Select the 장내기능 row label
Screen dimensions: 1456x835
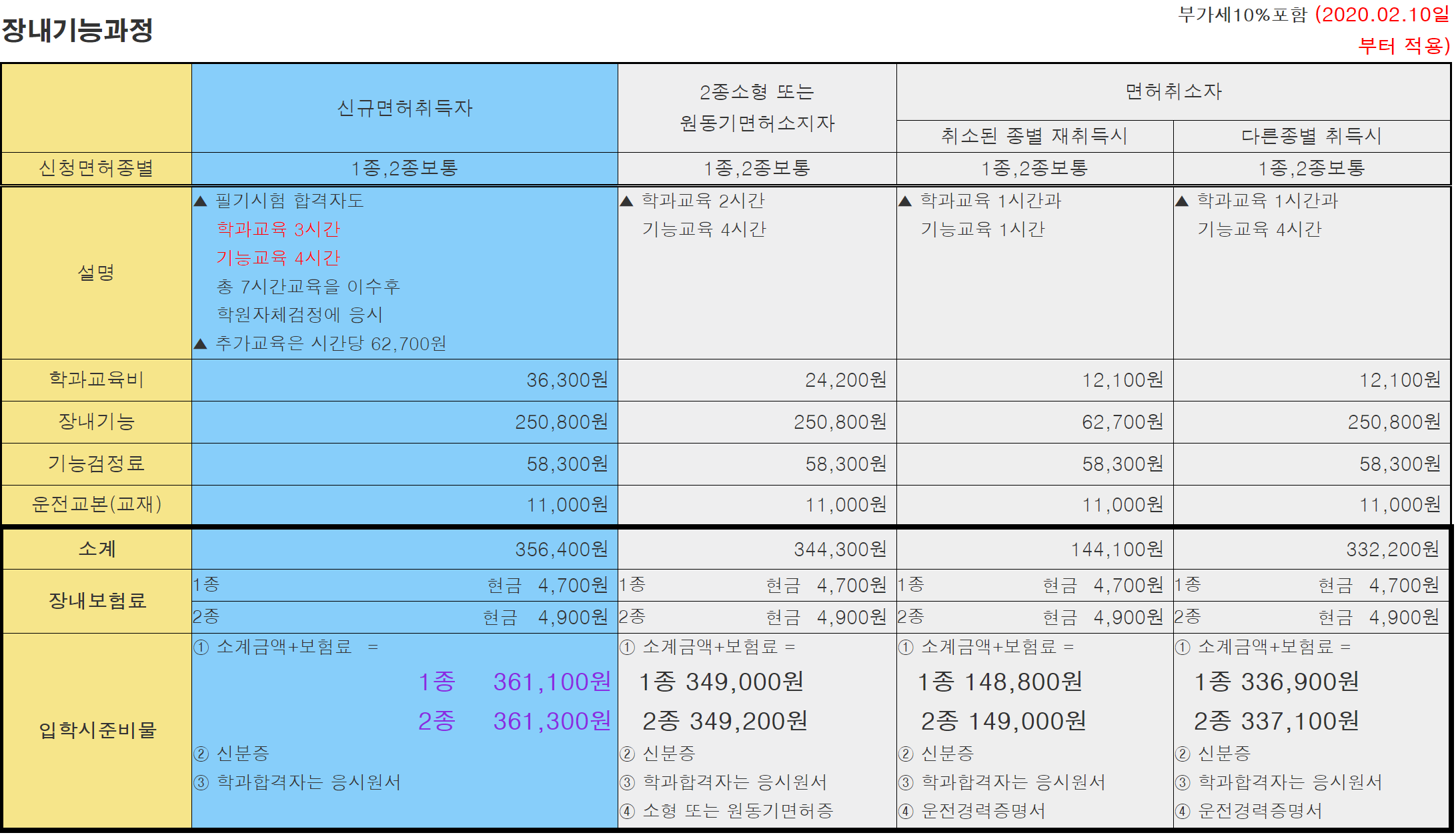coord(95,422)
